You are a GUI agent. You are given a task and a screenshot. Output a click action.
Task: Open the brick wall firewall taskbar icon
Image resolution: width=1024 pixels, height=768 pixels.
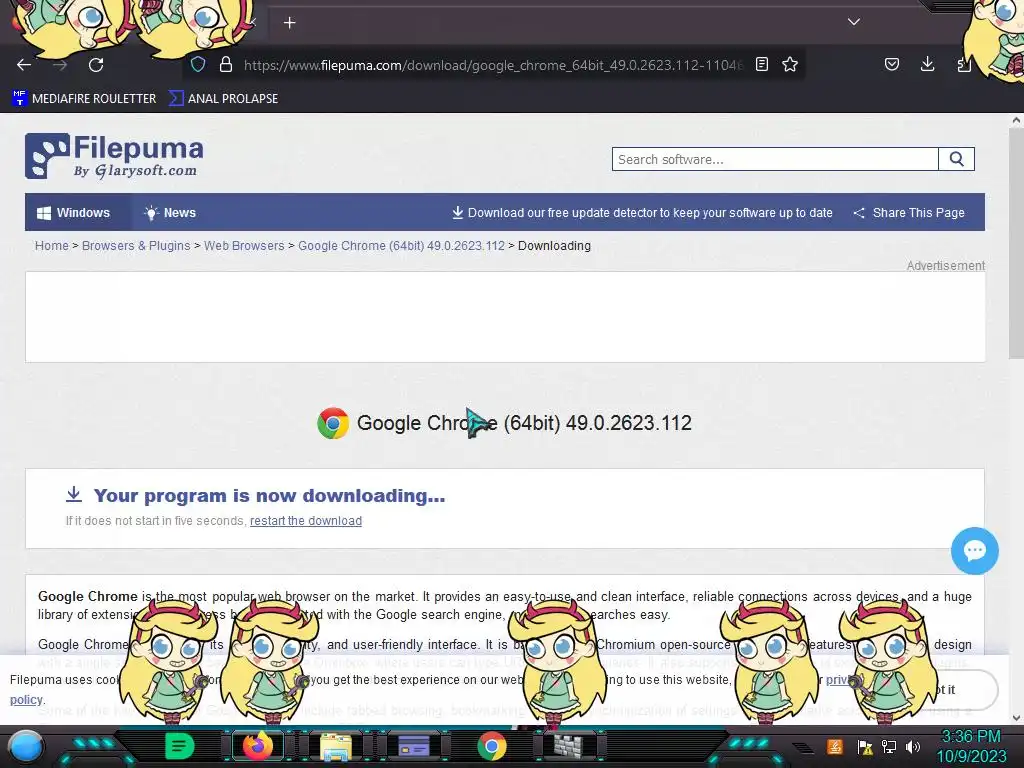[570, 746]
